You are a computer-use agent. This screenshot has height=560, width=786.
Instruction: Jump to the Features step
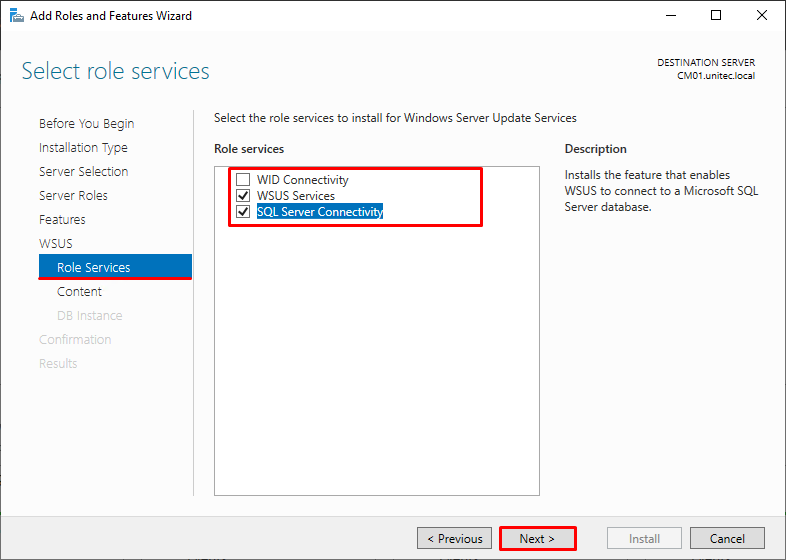(x=62, y=220)
